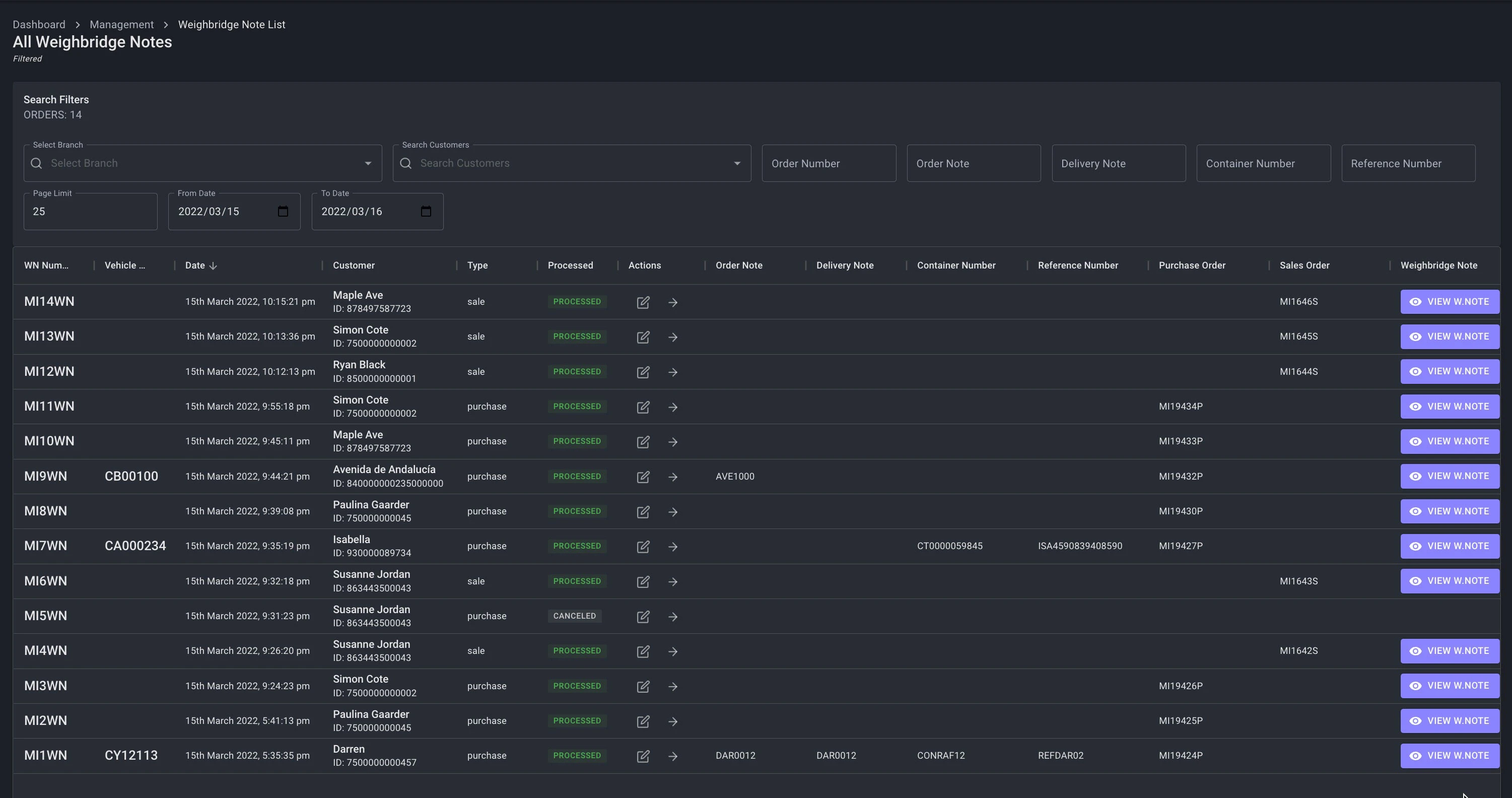Expand the Select Branch dropdown arrow
This screenshot has width=1512, height=798.
coord(368,163)
